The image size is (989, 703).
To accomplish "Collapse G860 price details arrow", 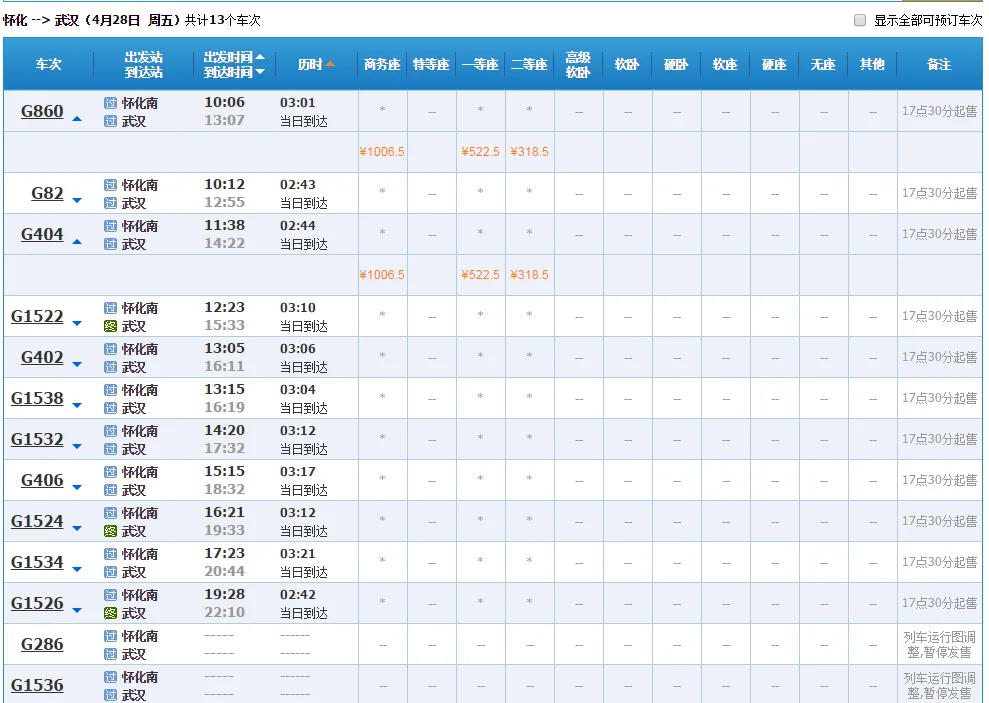I will (77, 119).
